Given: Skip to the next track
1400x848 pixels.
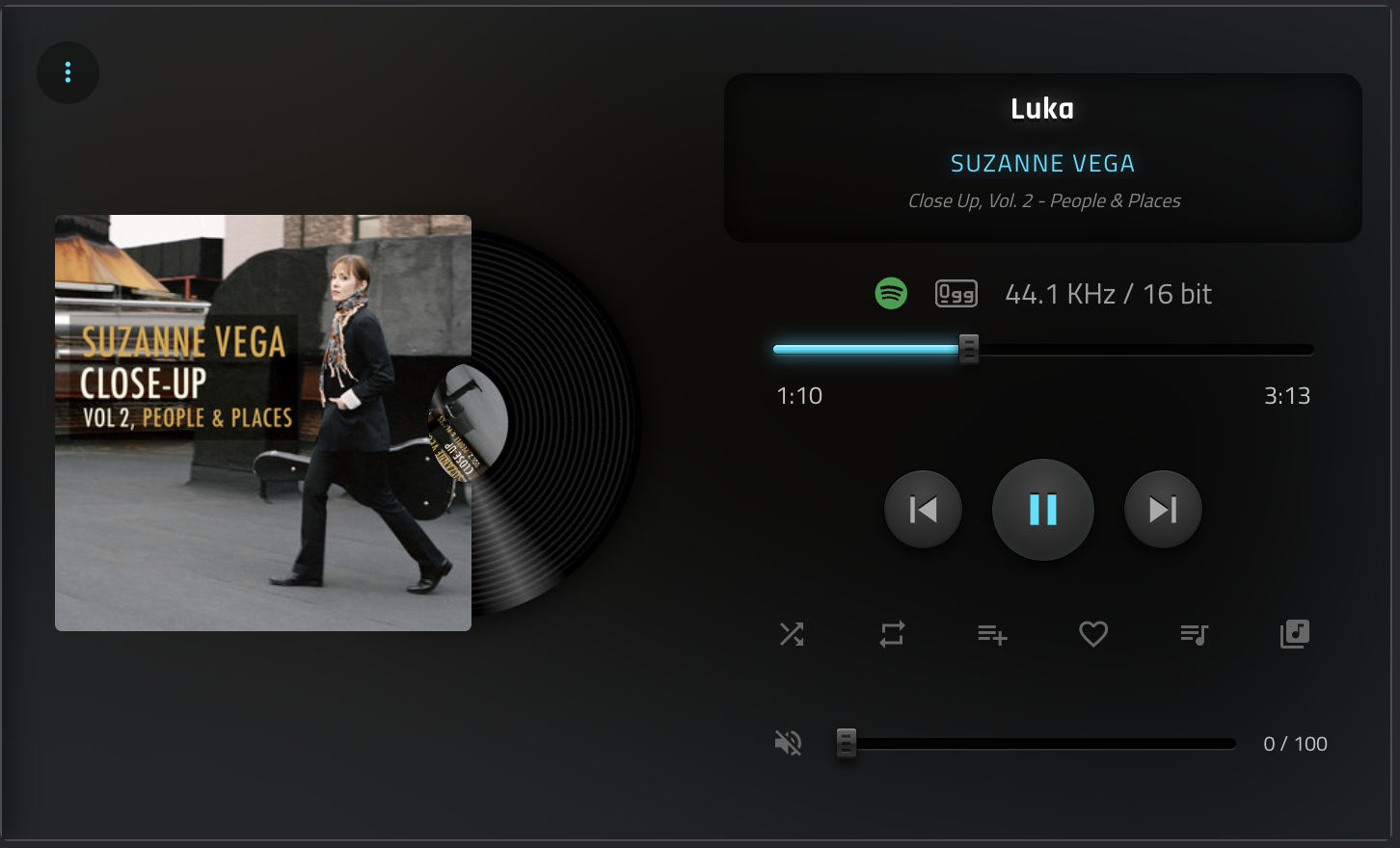Looking at the screenshot, I should coord(1163,509).
